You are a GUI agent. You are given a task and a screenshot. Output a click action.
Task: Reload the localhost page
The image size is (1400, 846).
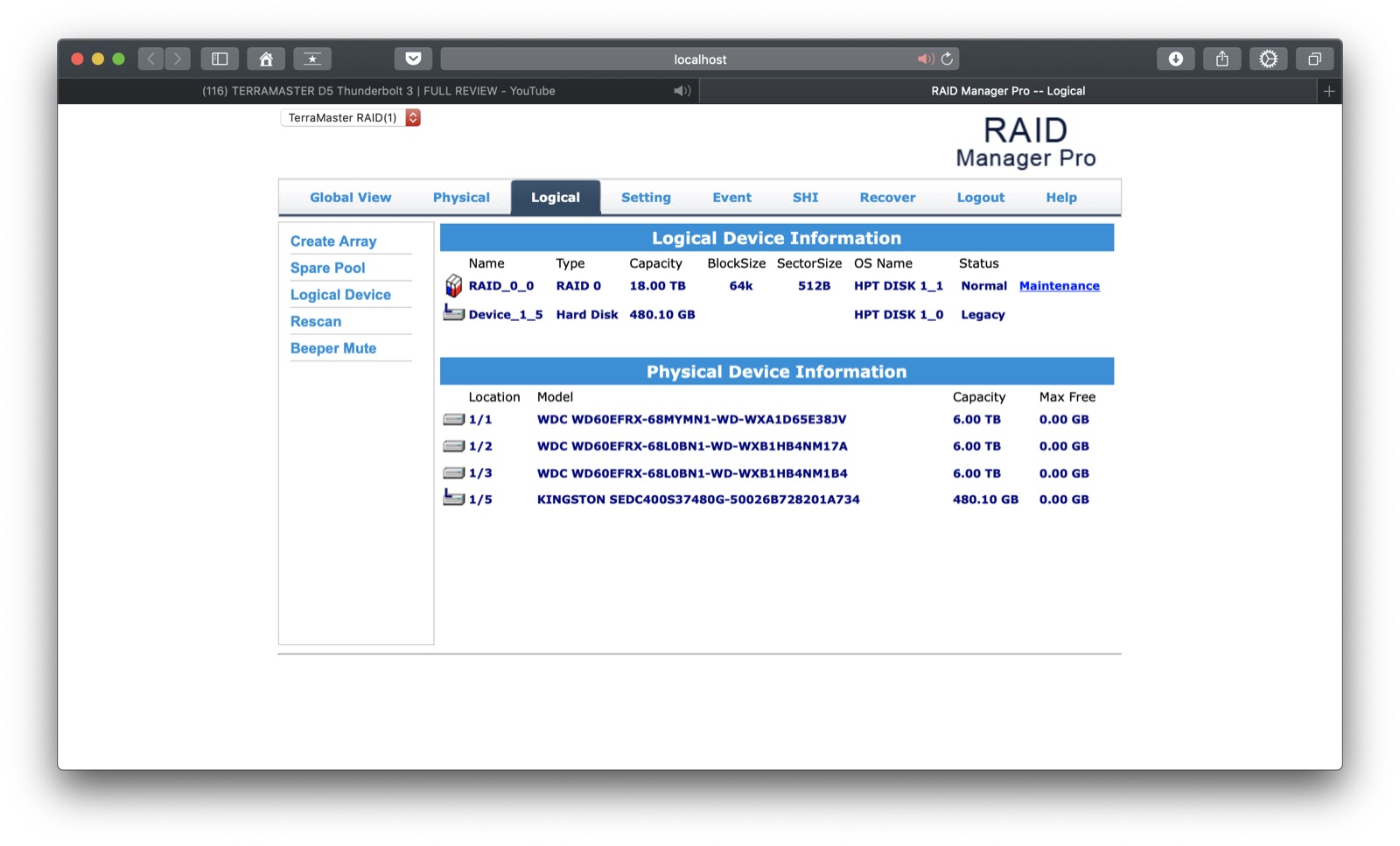(947, 59)
